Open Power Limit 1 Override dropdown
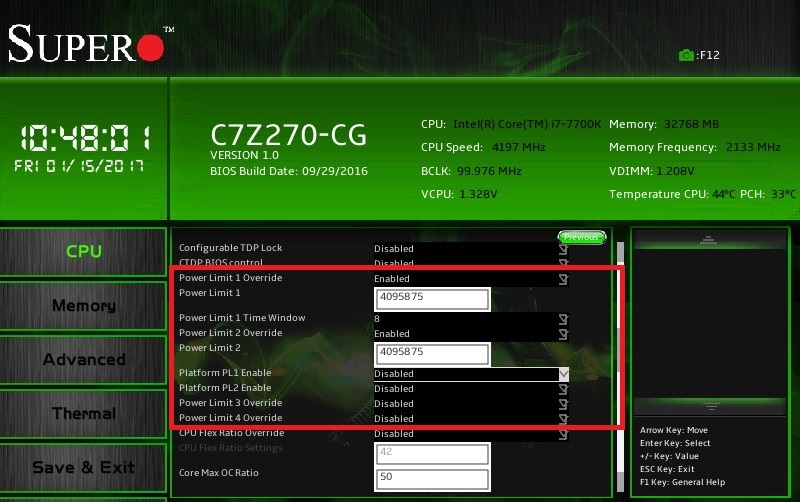The height and width of the screenshot is (502, 800). click(x=471, y=279)
